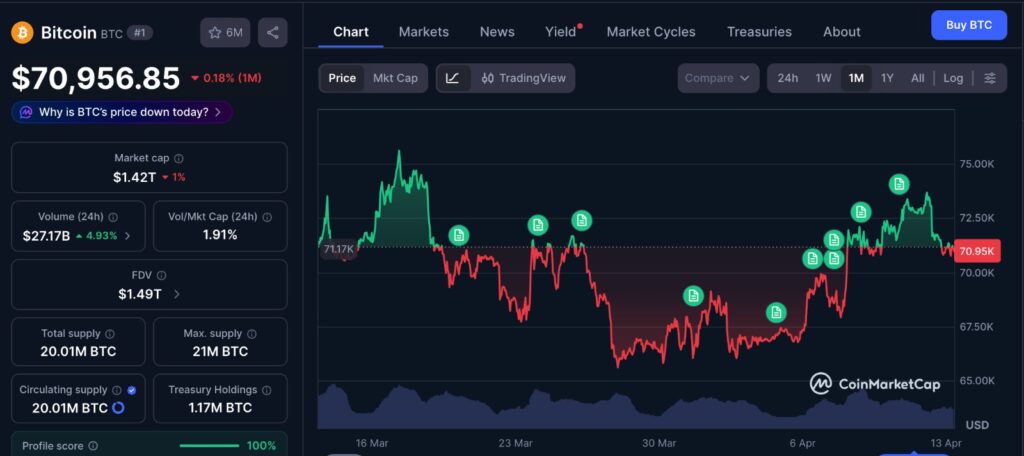
Task: Open news marker at 23 Mar peak
Action: [538, 225]
